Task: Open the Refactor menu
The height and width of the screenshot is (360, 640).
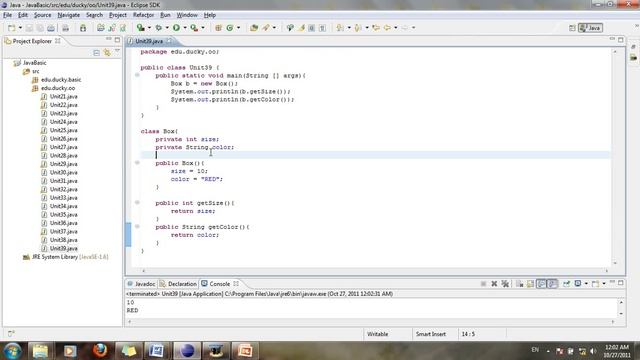Action: coord(143,15)
